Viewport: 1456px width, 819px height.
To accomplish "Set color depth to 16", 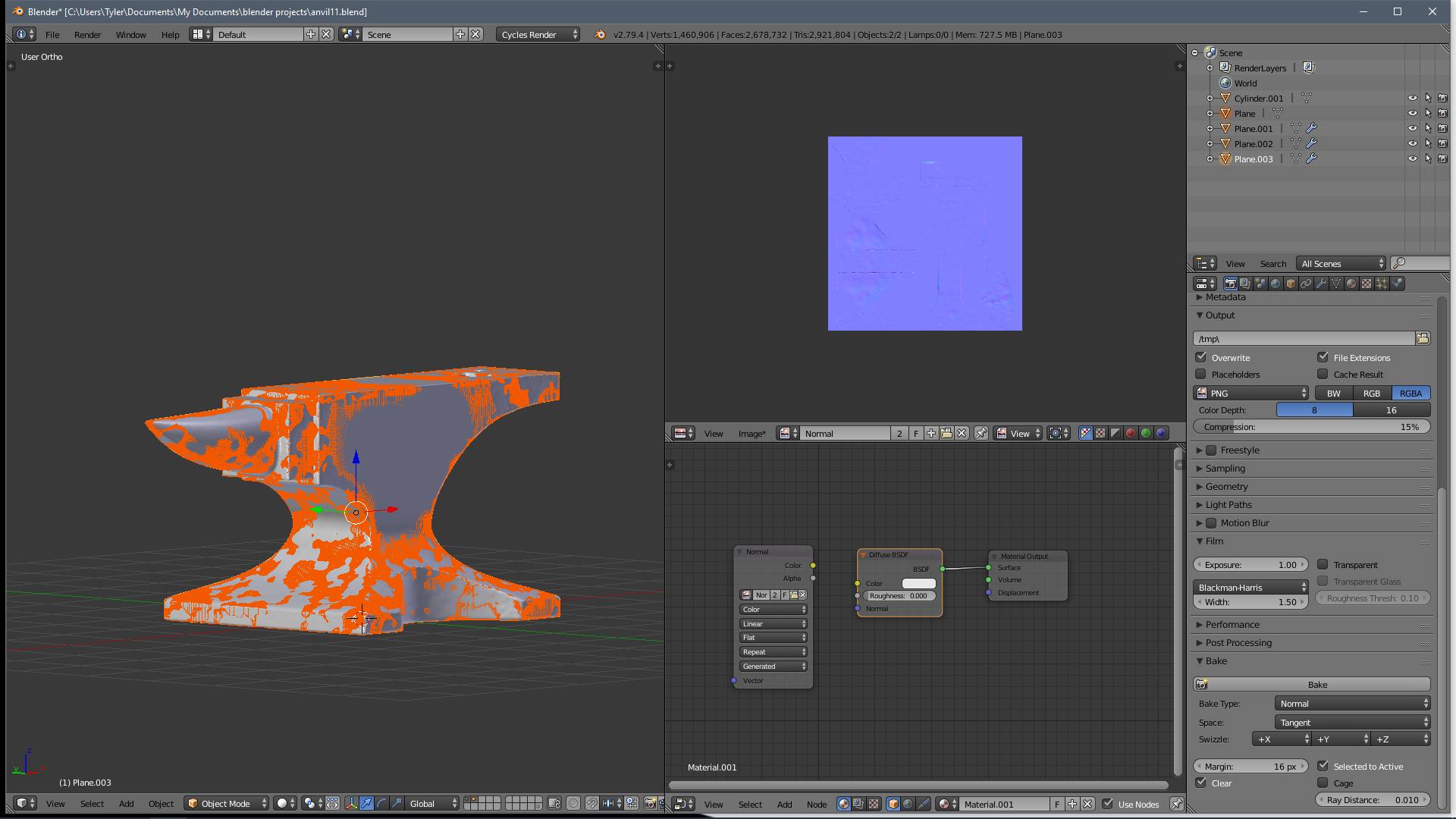I will pyautogui.click(x=1392, y=410).
